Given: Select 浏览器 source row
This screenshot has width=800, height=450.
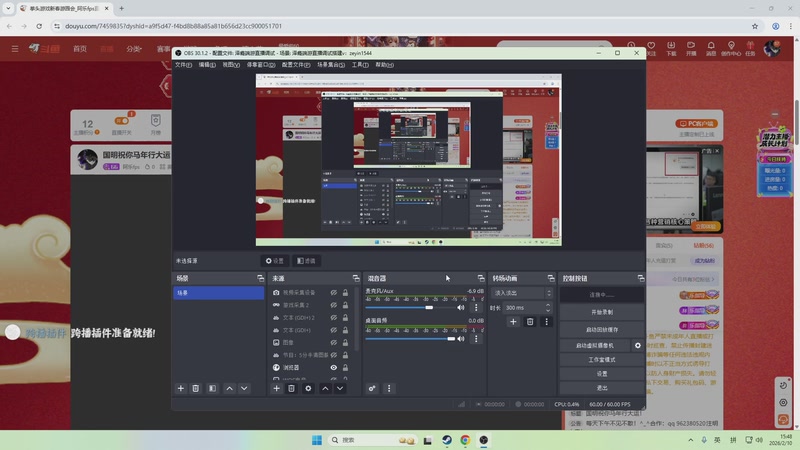Looking at the screenshot, I should pos(309,367).
